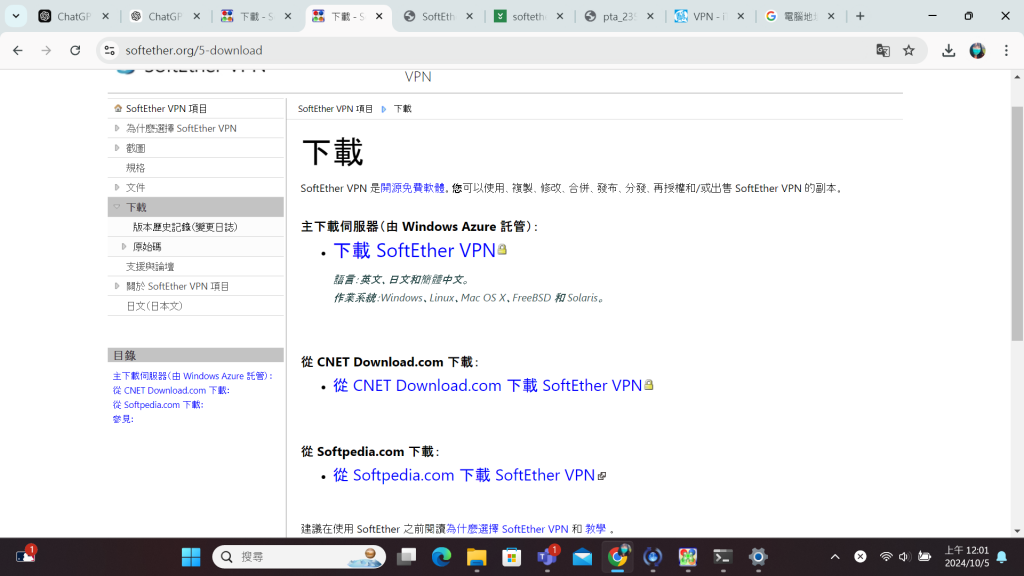View site information icon in address bar
1024x576 pixels.
tap(110, 50)
